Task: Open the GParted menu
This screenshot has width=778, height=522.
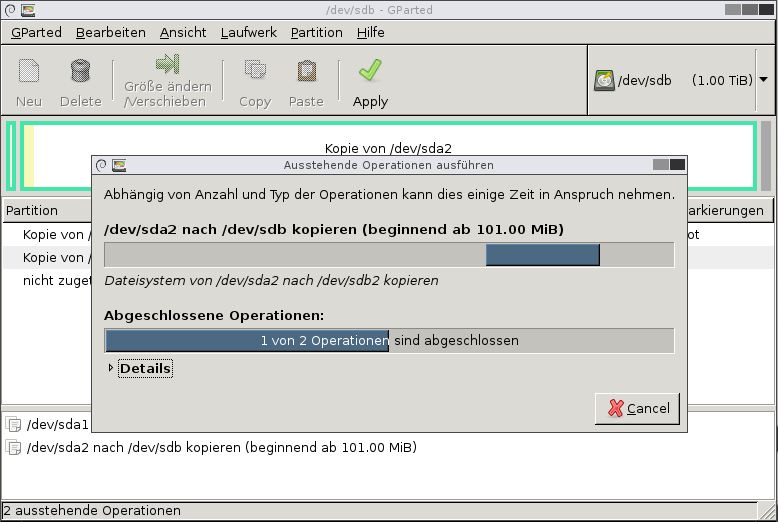Action: 36,32
